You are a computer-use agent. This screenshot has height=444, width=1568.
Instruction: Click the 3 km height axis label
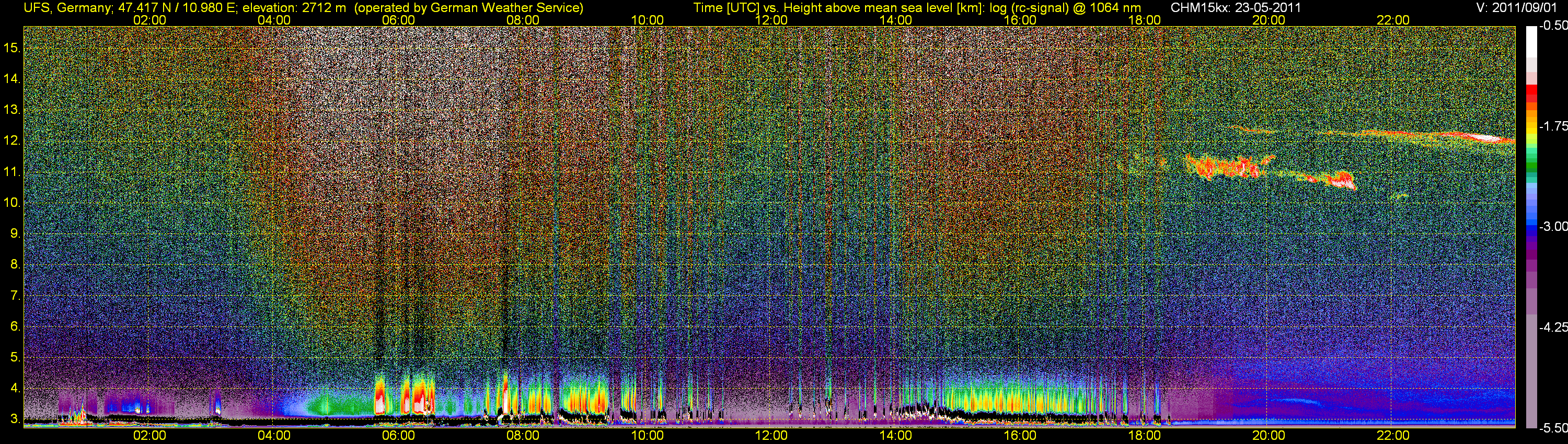15,419
